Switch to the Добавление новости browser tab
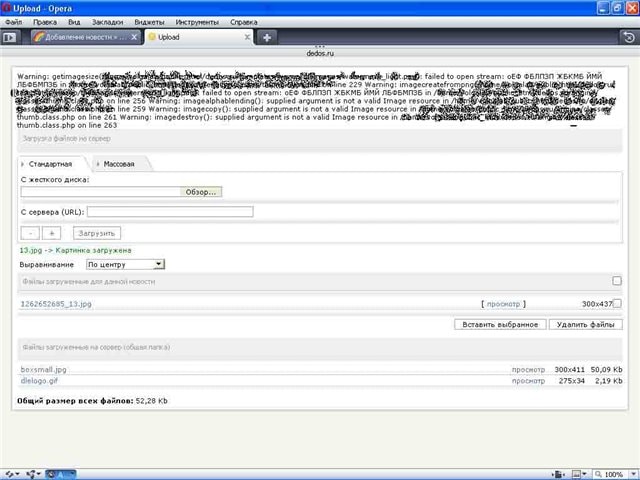Screen dimensions: 640x480 (86, 37)
